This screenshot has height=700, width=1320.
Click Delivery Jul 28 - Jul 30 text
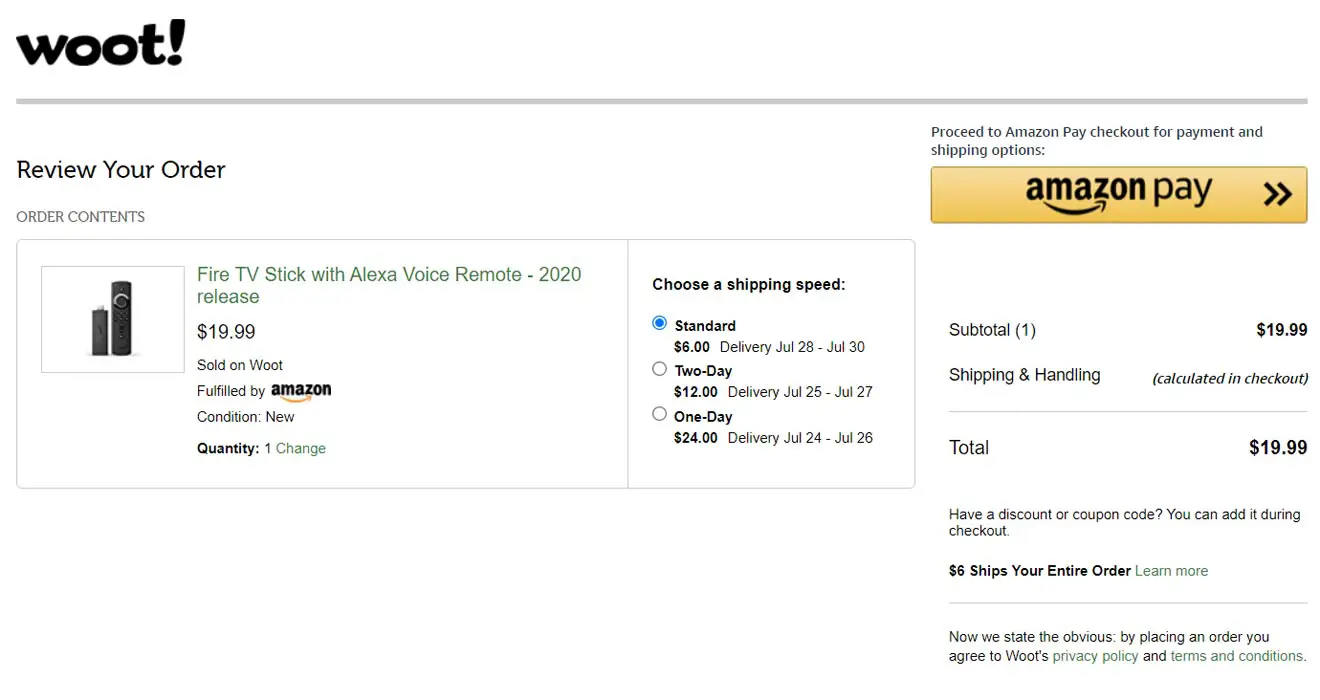point(792,347)
